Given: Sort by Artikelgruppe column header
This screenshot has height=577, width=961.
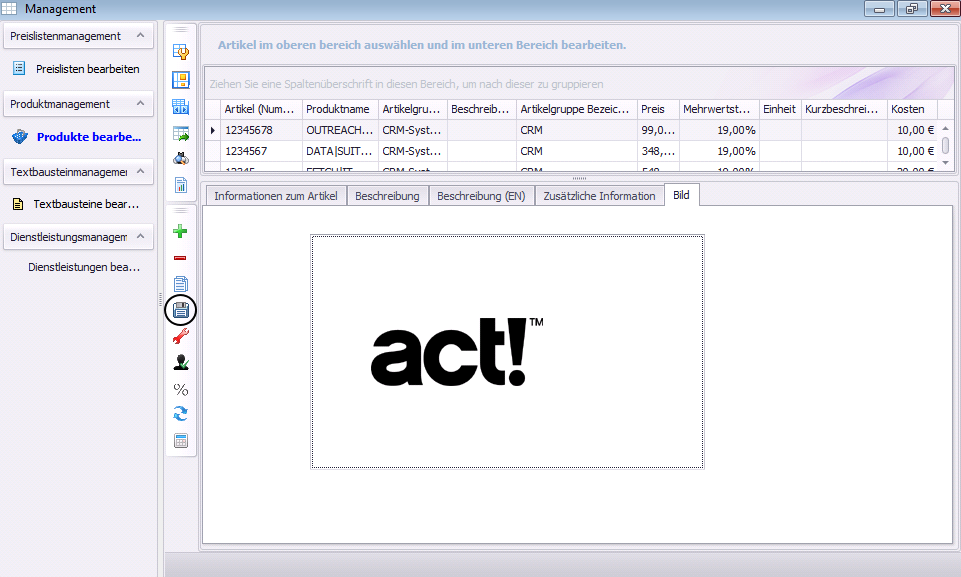Looking at the screenshot, I should 412,109.
